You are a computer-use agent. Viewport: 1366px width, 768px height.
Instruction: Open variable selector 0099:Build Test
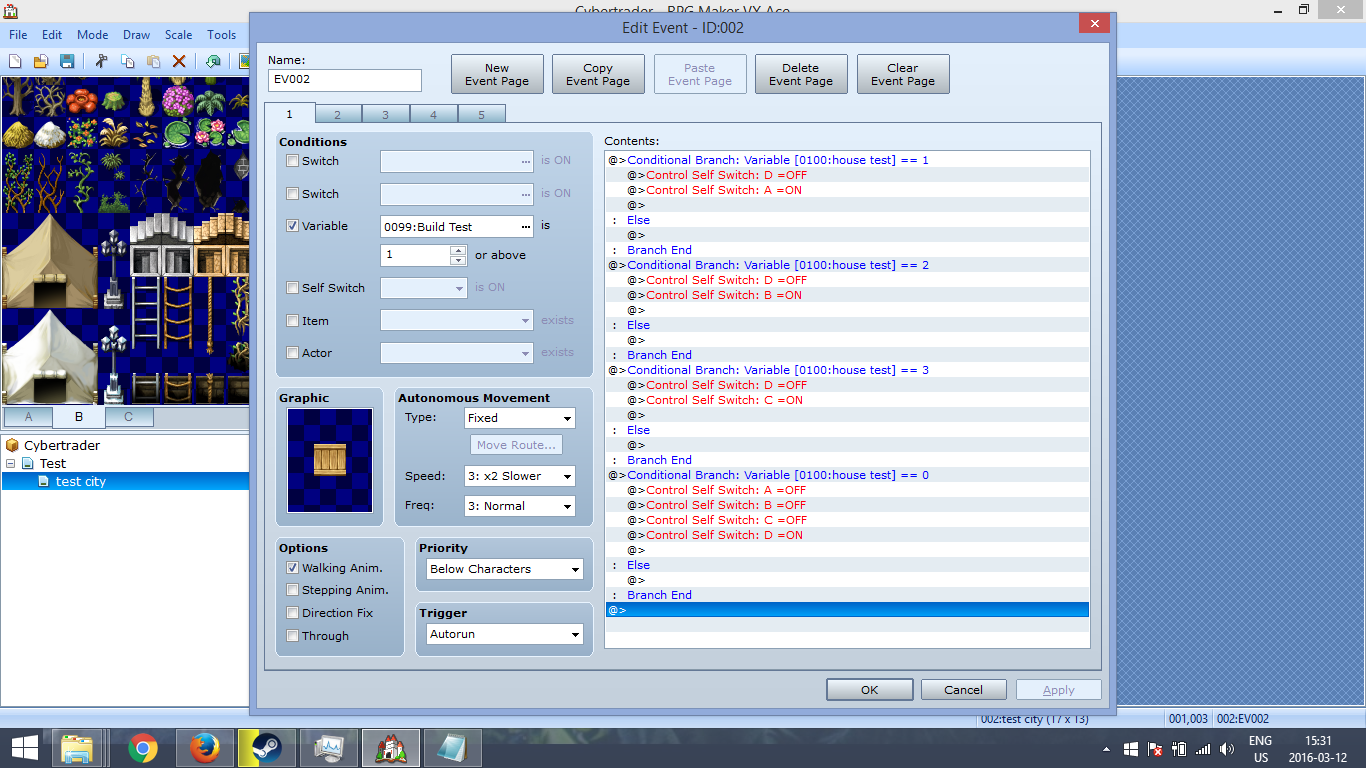[457, 227]
